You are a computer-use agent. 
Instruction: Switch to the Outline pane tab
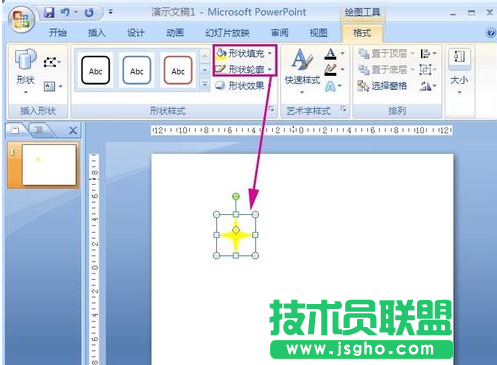click(39, 130)
